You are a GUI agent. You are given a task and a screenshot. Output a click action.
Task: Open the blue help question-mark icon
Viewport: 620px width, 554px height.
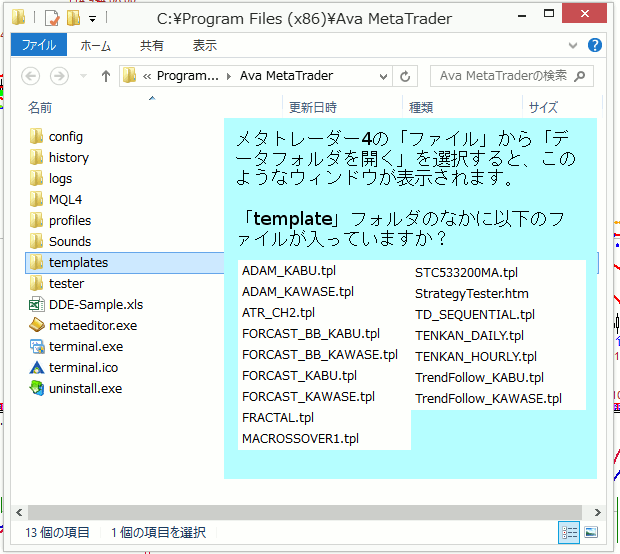coord(595,45)
